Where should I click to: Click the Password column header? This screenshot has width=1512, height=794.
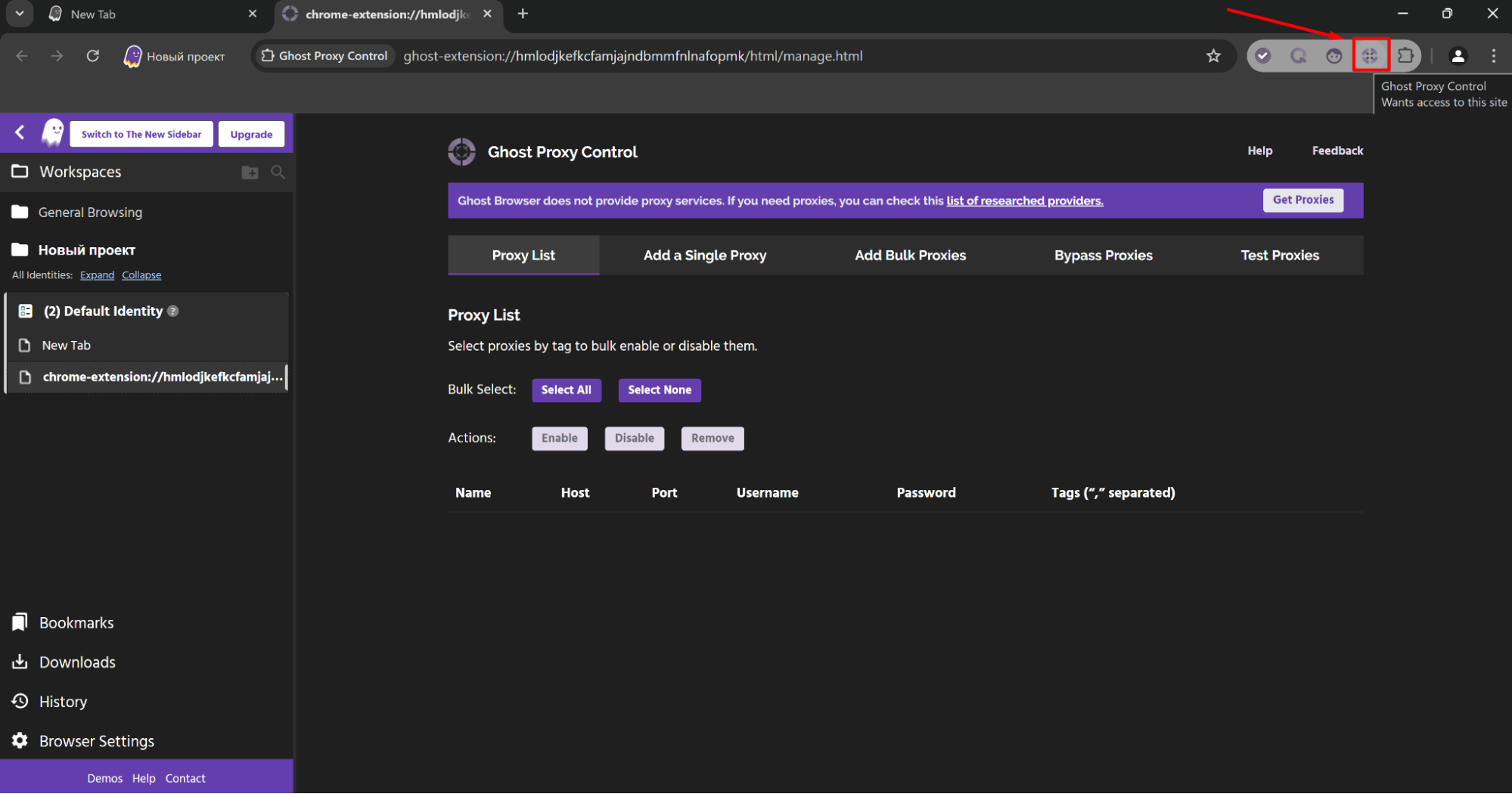pyautogui.click(x=926, y=493)
